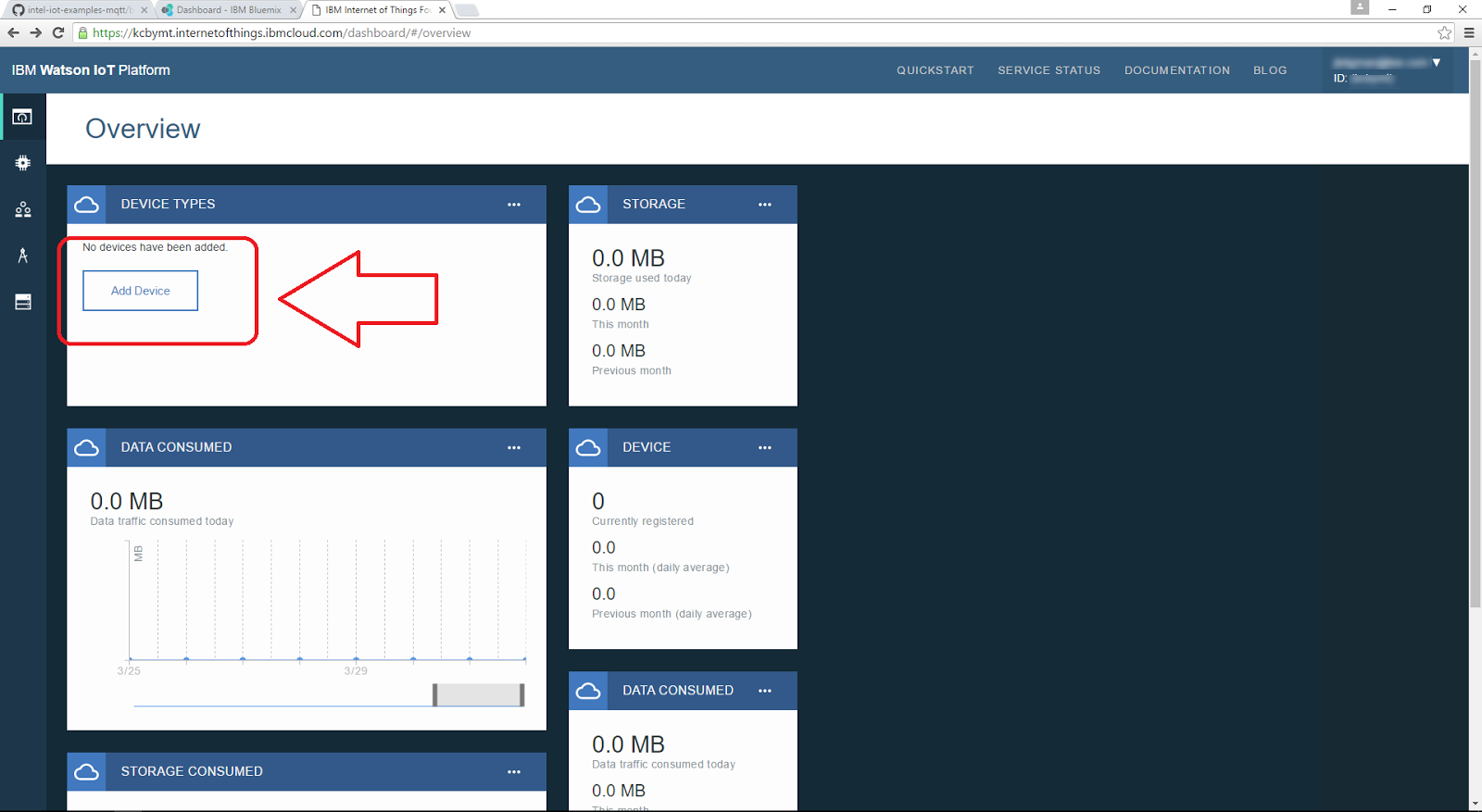1482x812 pixels.
Task: Reload the page with the refresh icon
Action: [x=57, y=32]
